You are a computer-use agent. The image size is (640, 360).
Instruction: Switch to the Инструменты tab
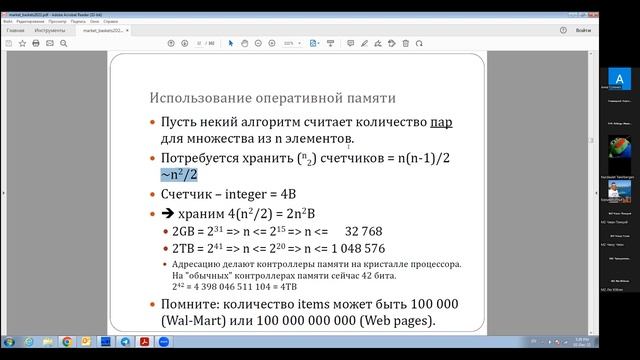pos(49,31)
